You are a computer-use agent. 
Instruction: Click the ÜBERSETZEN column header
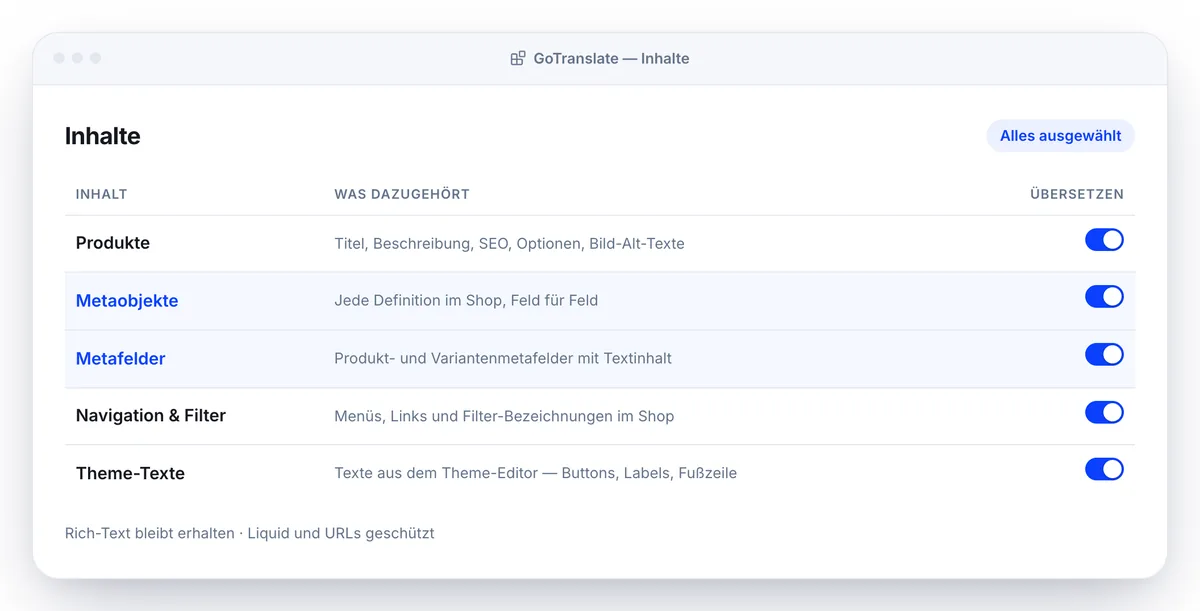1077,194
